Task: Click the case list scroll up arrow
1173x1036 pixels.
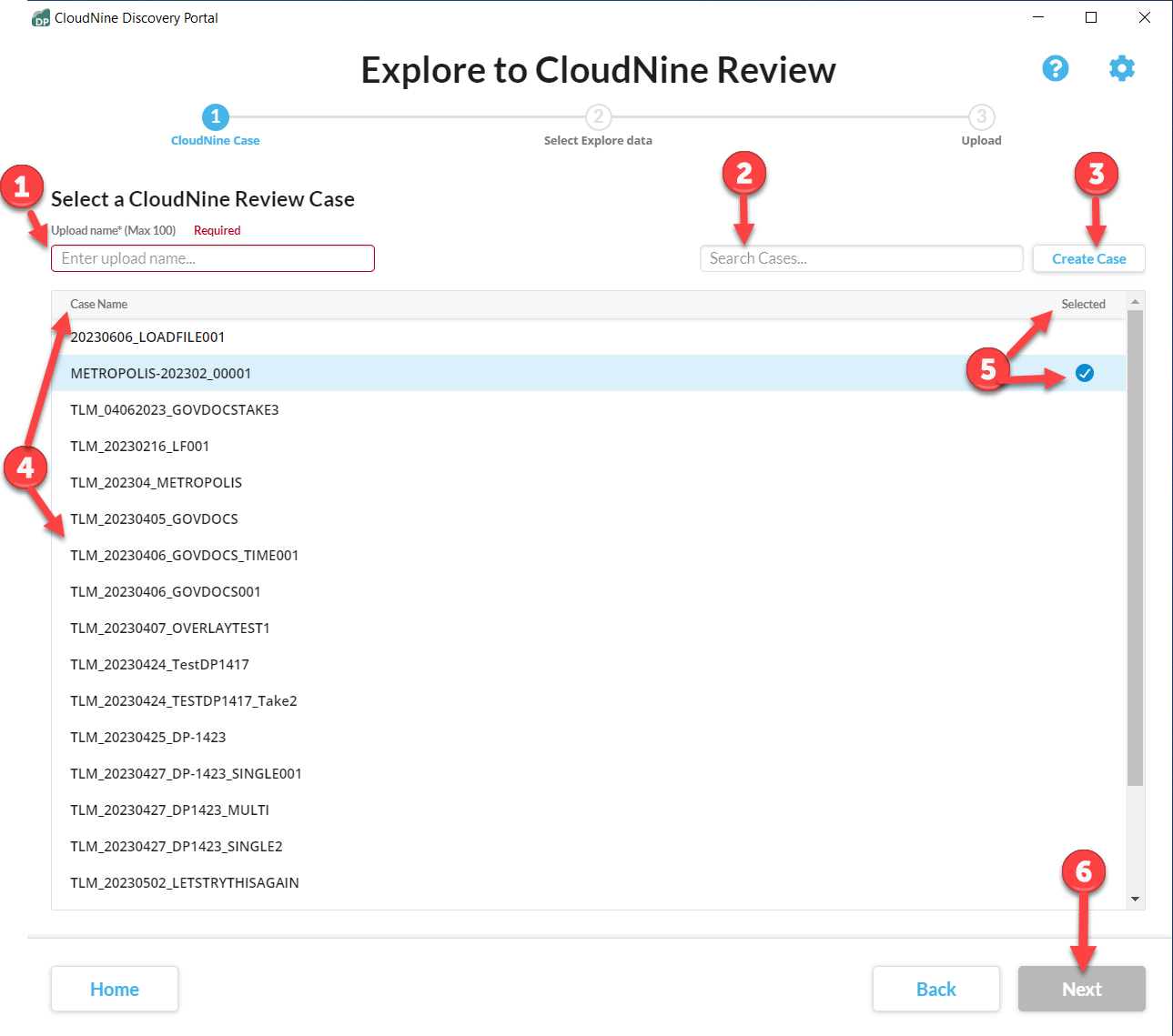Action: [1135, 301]
